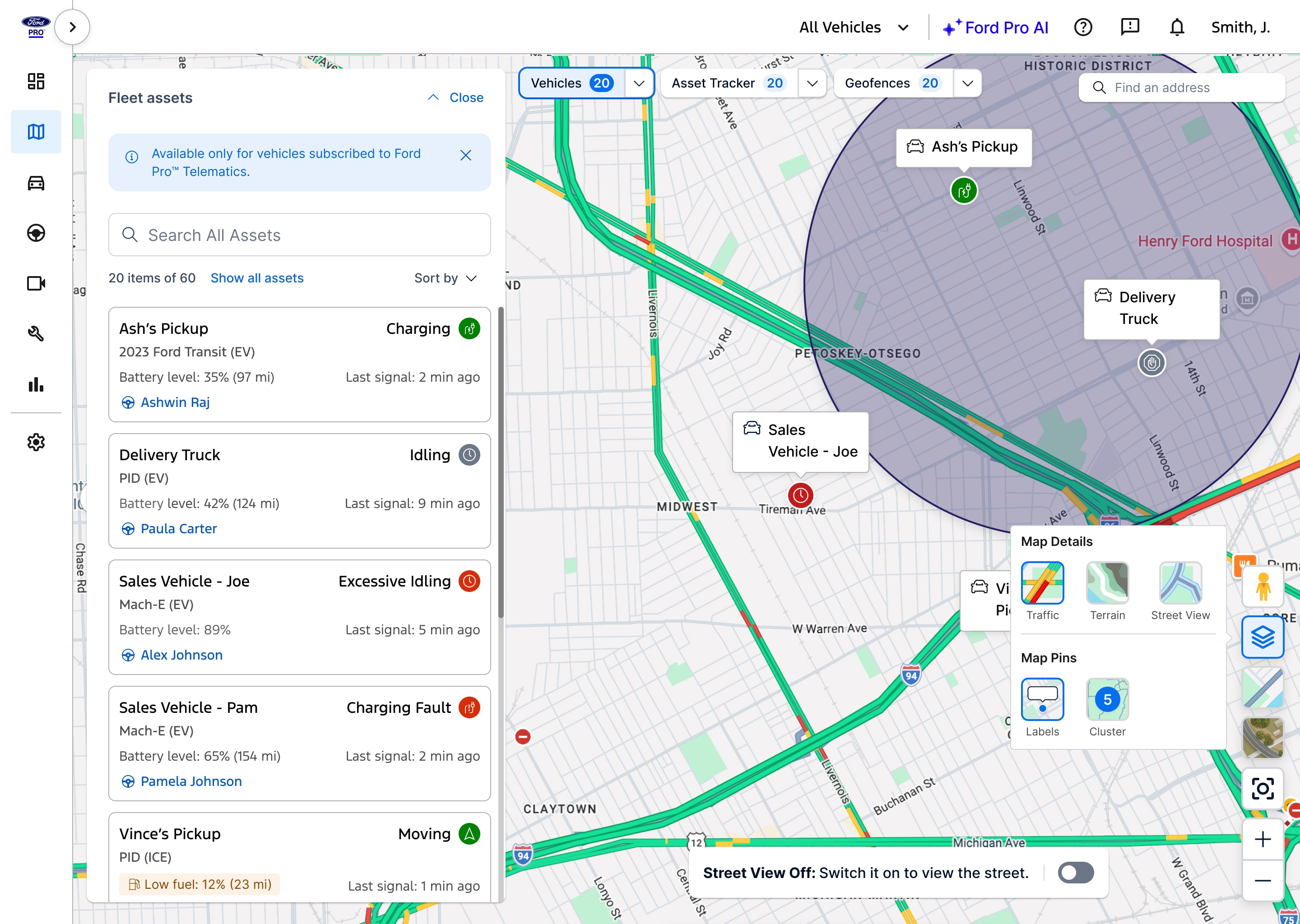Toggle the Street View switch on
The height and width of the screenshot is (924, 1300).
coord(1076,873)
